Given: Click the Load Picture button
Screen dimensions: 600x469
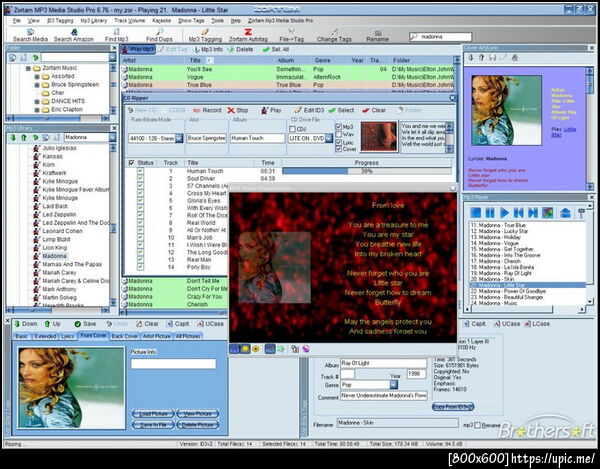Looking at the screenshot, I should click(x=153, y=414).
